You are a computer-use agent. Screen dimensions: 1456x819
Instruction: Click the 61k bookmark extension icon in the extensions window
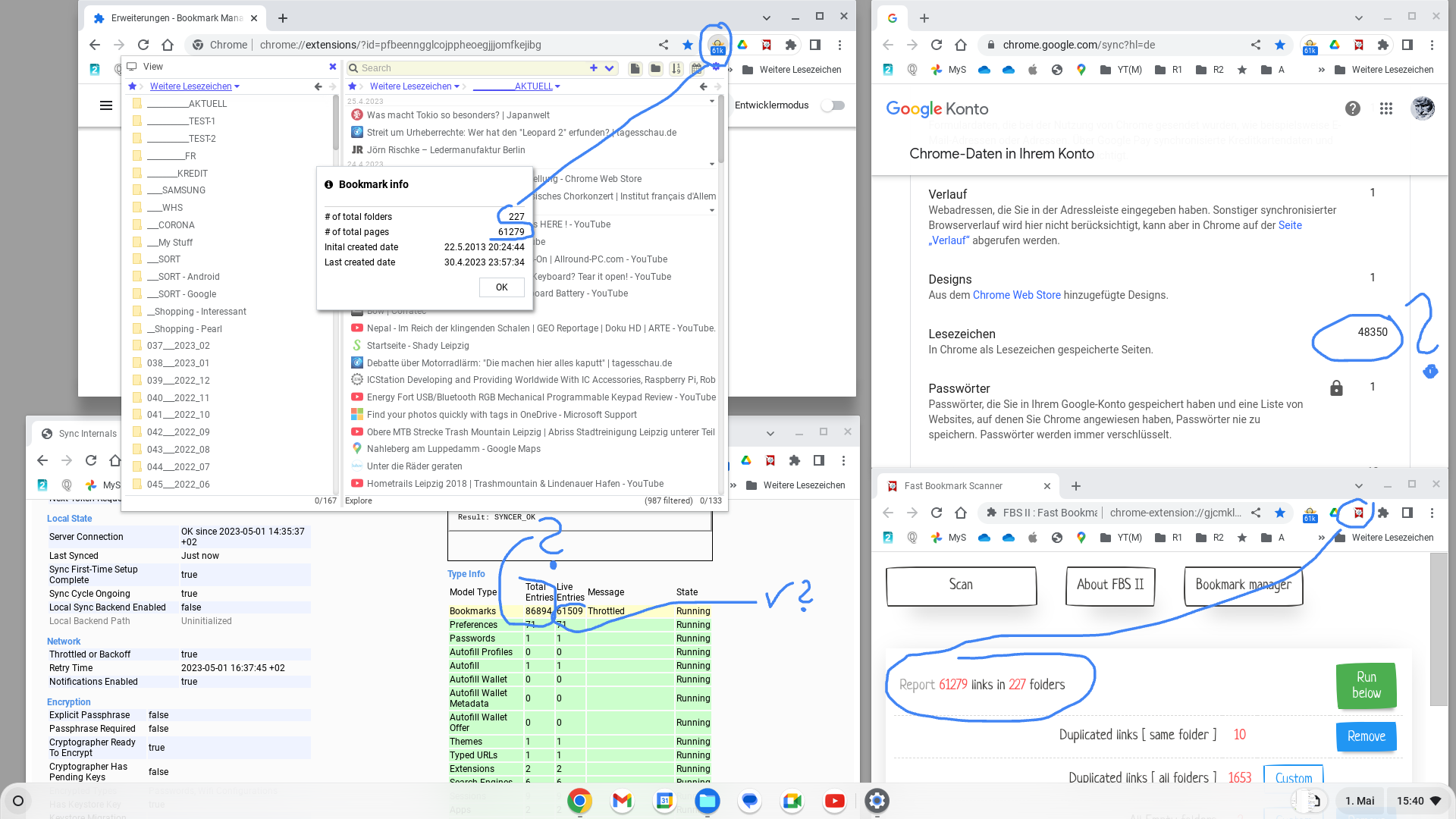point(717,45)
